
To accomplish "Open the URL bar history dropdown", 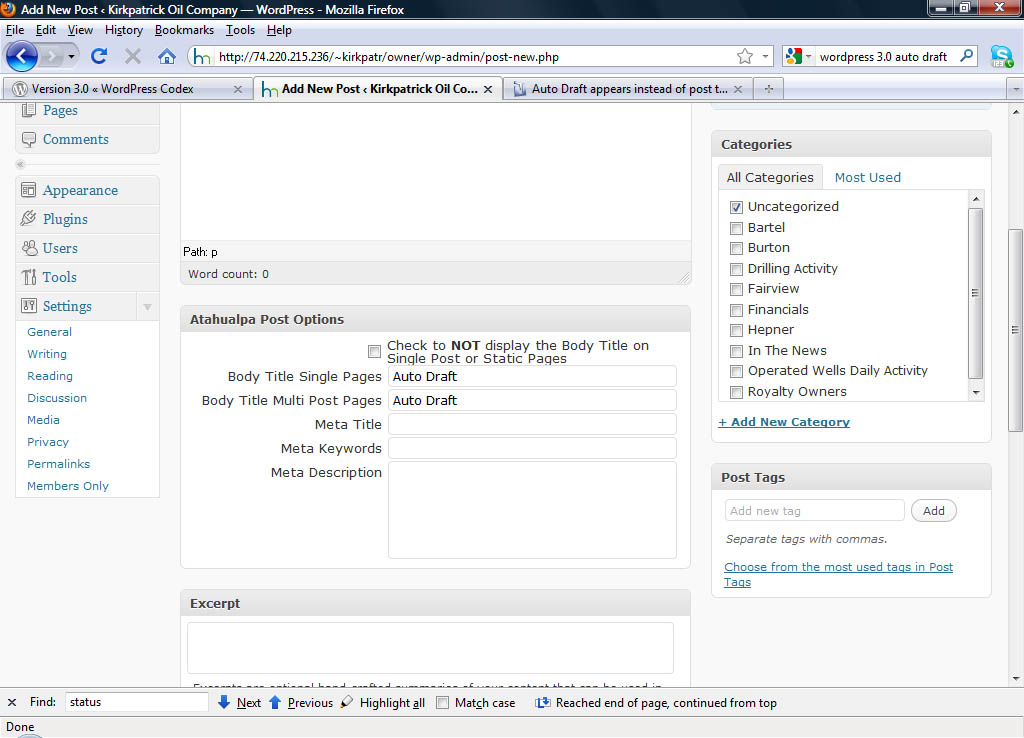I will [x=765, y=57].
